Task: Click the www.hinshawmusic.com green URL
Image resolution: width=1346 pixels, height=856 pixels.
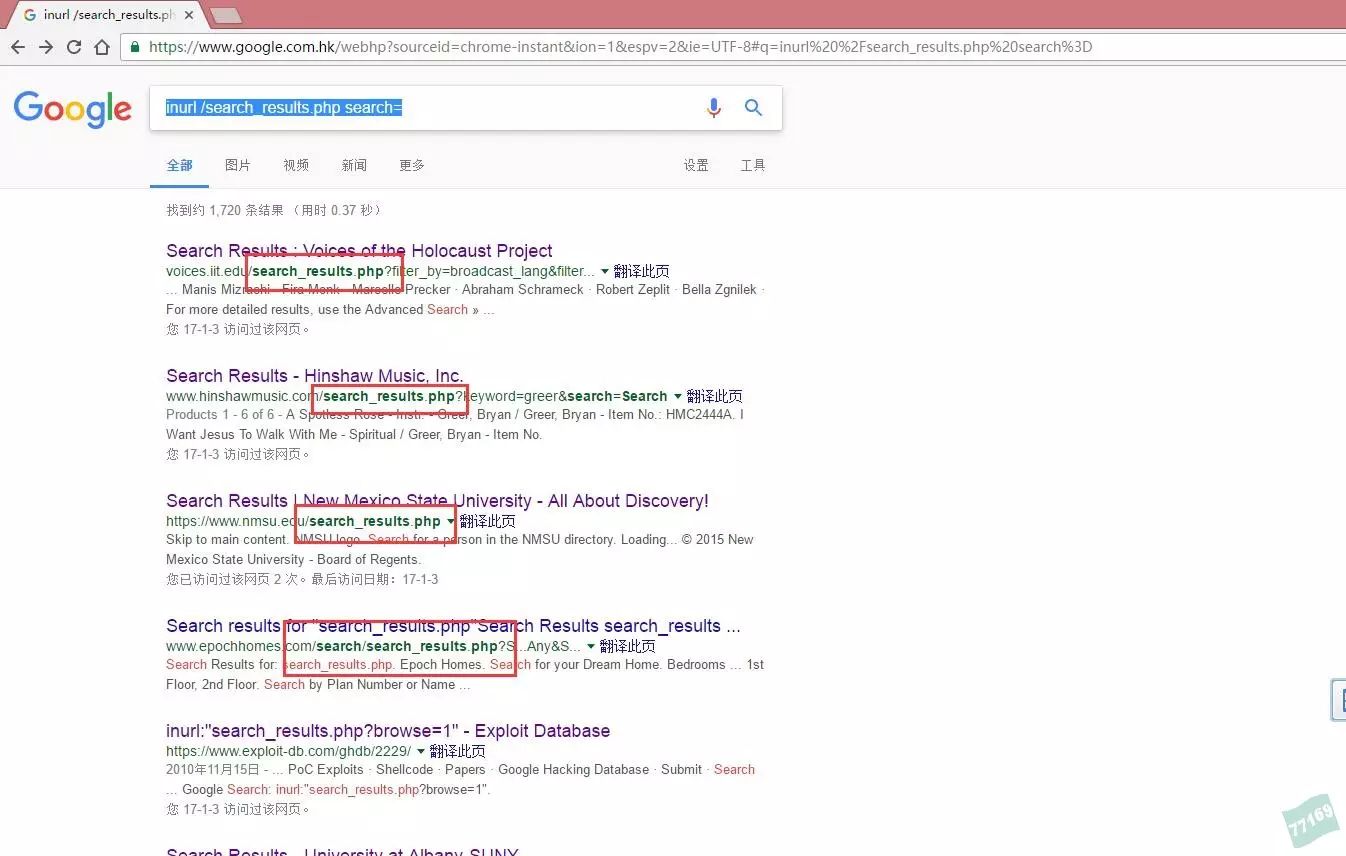Action: (x=417, y=396)
